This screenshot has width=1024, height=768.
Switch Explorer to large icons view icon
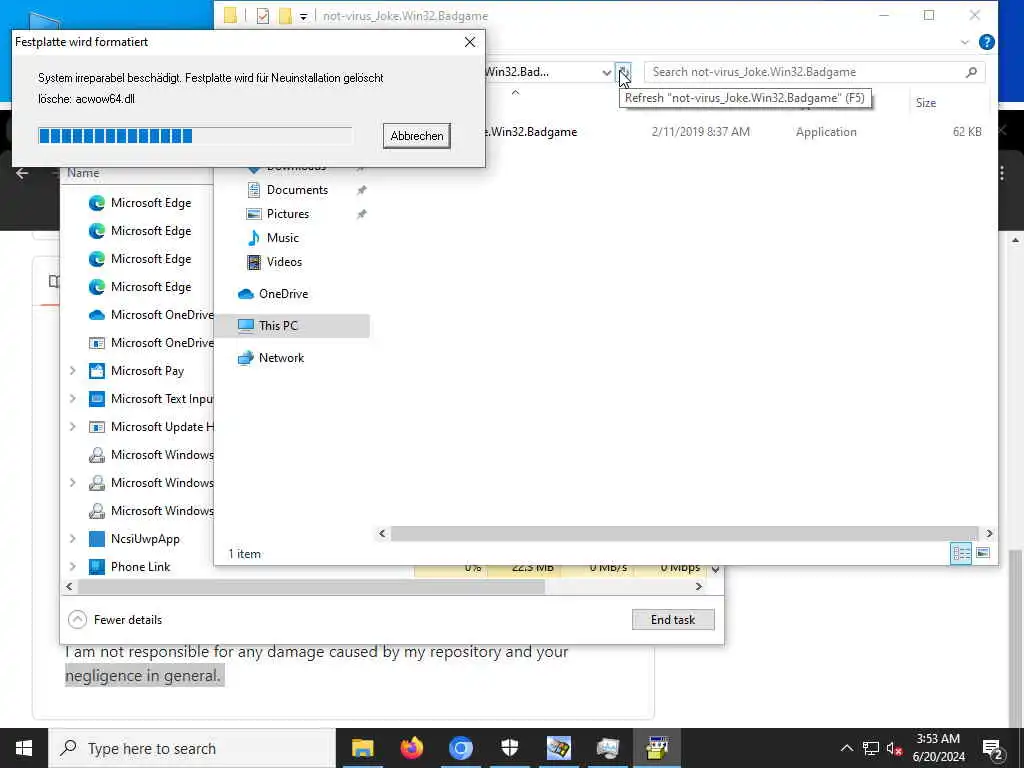[x=983, y=554]
